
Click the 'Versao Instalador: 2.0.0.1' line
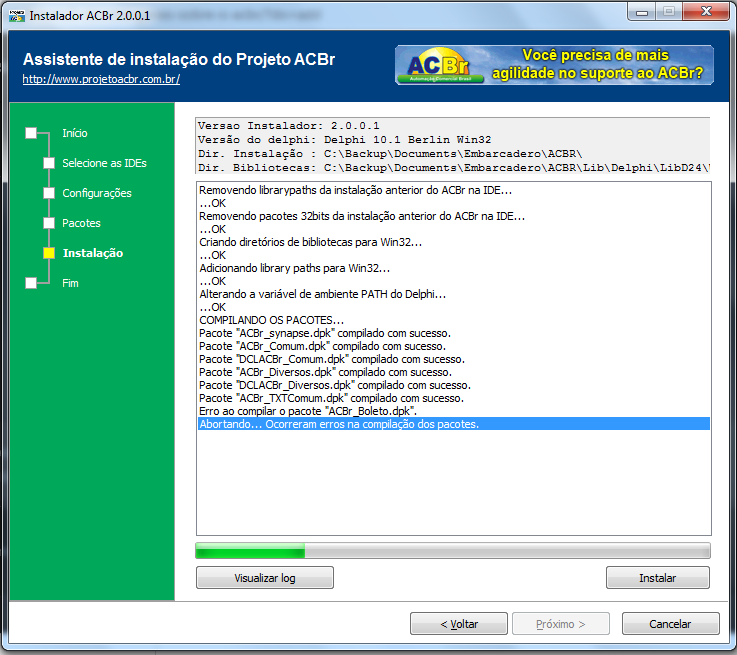288,126
